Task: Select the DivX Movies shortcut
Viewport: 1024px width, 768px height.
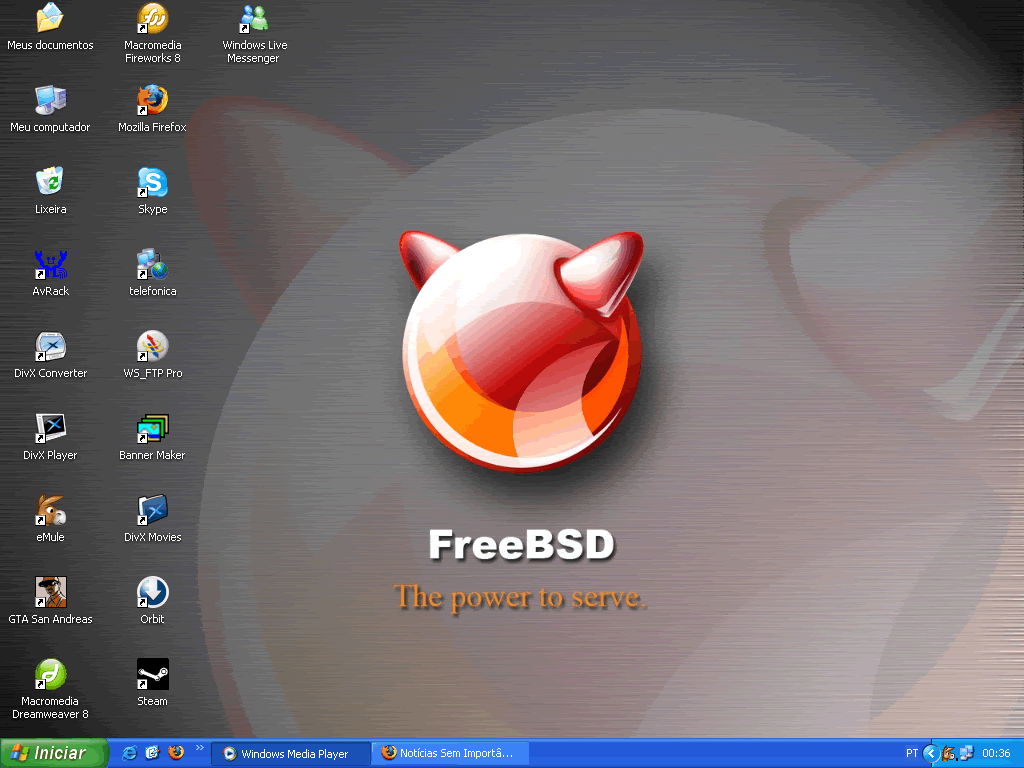Action: click(152, 510)
